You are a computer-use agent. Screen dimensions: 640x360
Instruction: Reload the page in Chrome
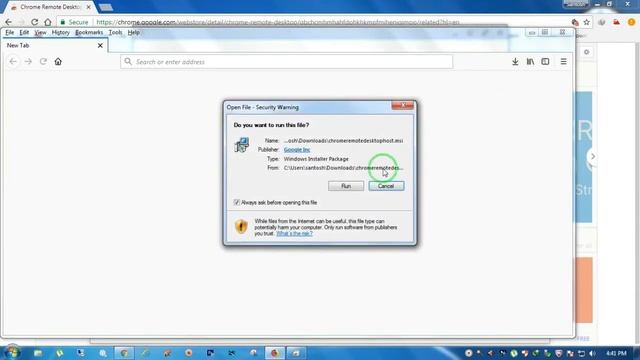[35, 22]
